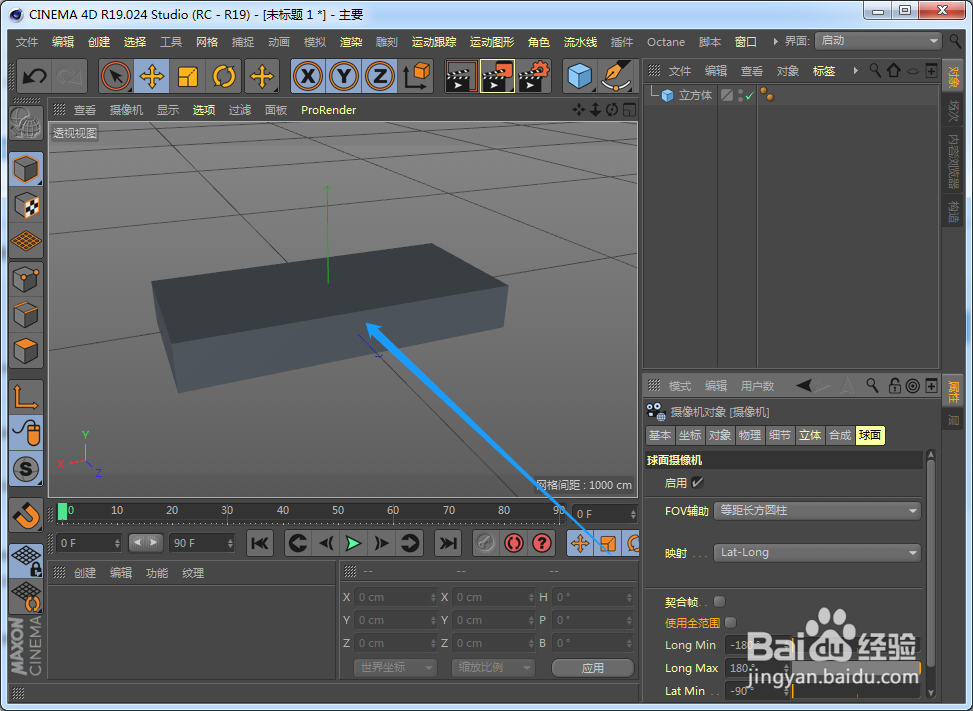
Task: Click the record active objects button
Action: (485, 543)
